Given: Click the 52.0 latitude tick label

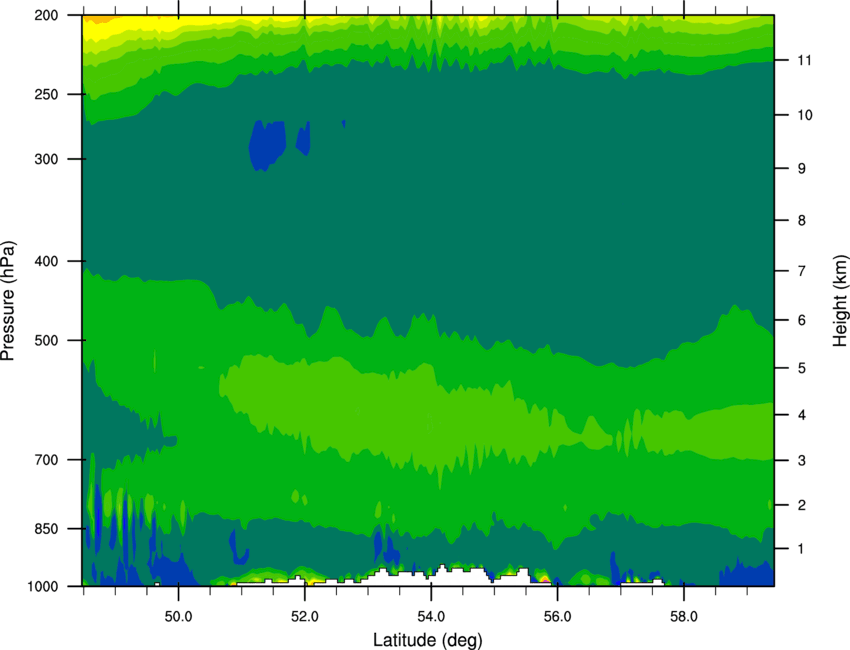Looking at the screenshot, I should click(305, 616).
